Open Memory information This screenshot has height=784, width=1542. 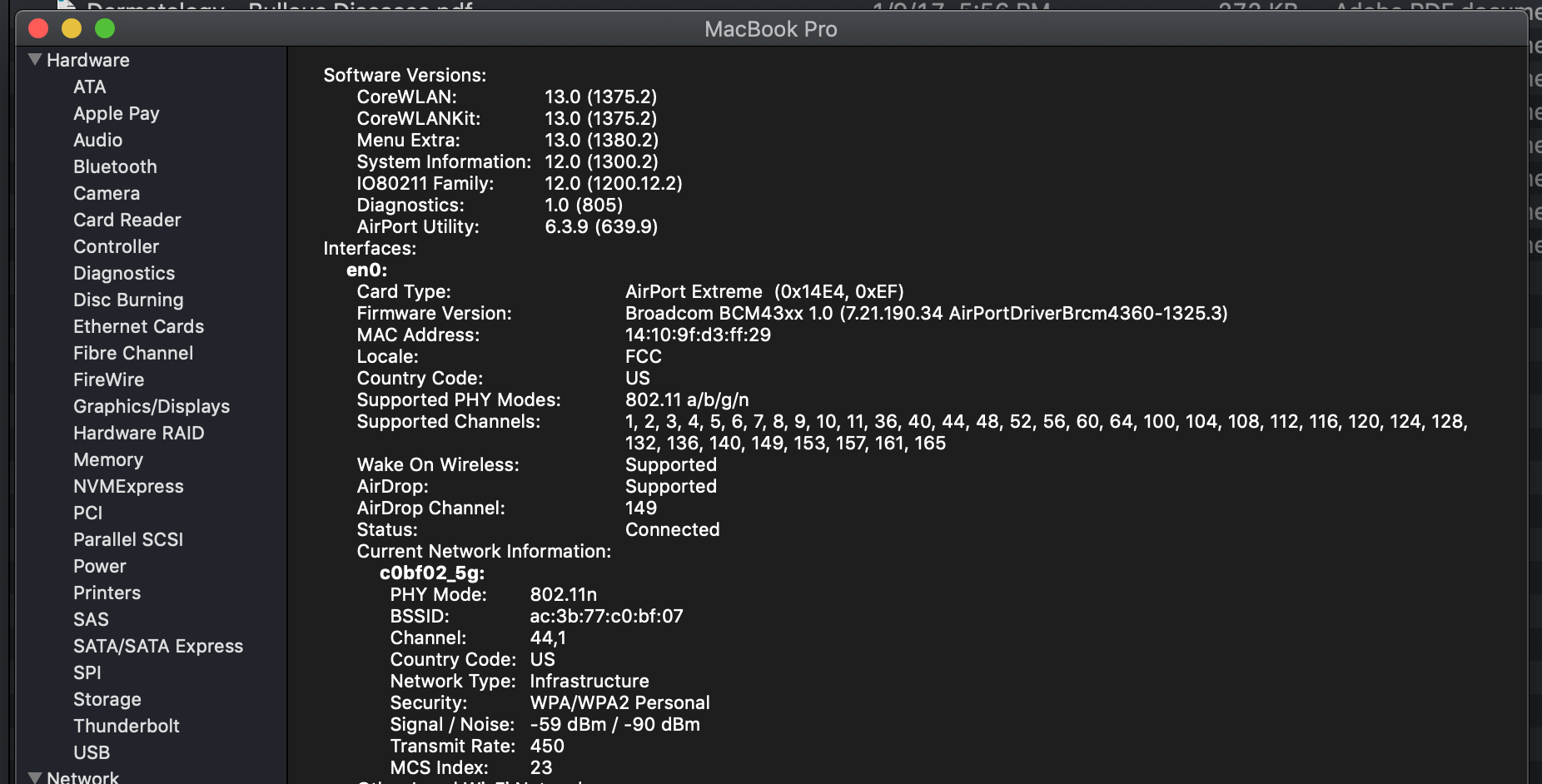(108, 459)
